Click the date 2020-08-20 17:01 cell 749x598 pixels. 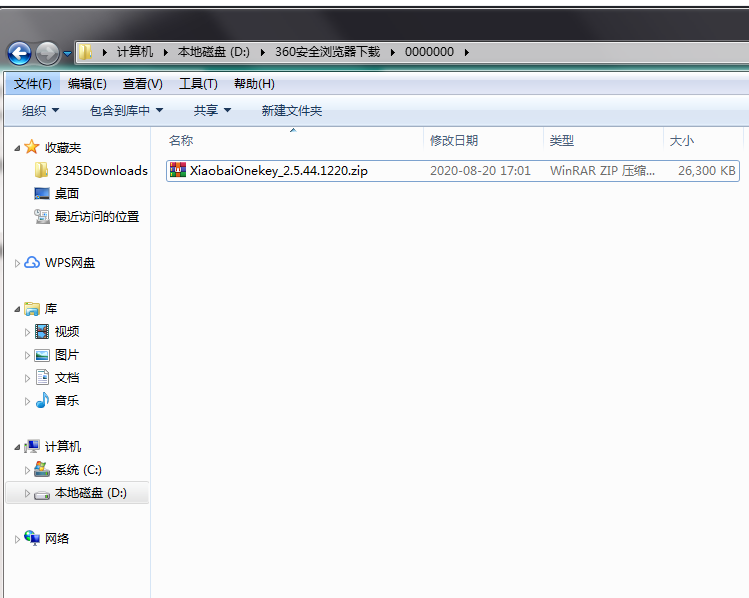click(480, 171)
